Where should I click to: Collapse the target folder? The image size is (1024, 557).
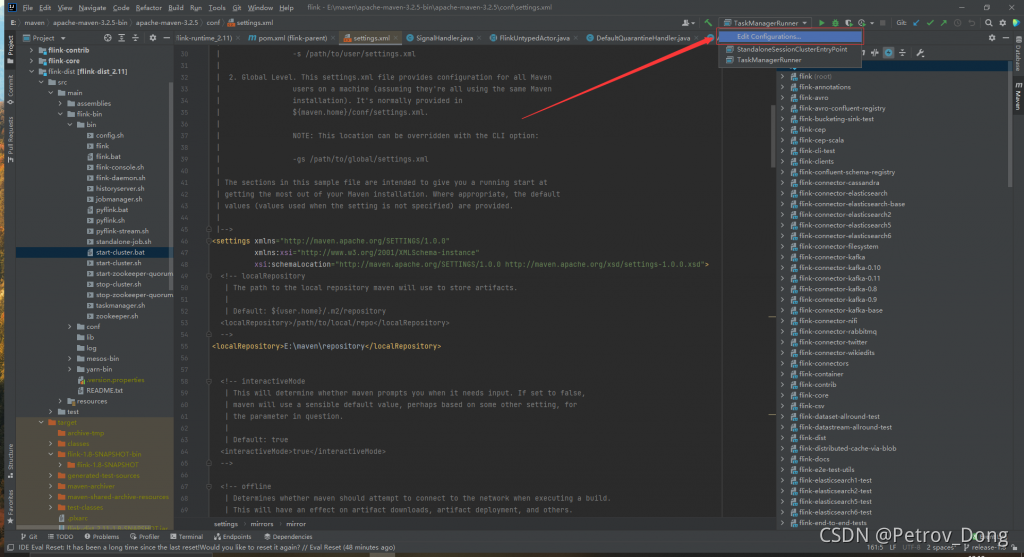(x=41, y=422)
